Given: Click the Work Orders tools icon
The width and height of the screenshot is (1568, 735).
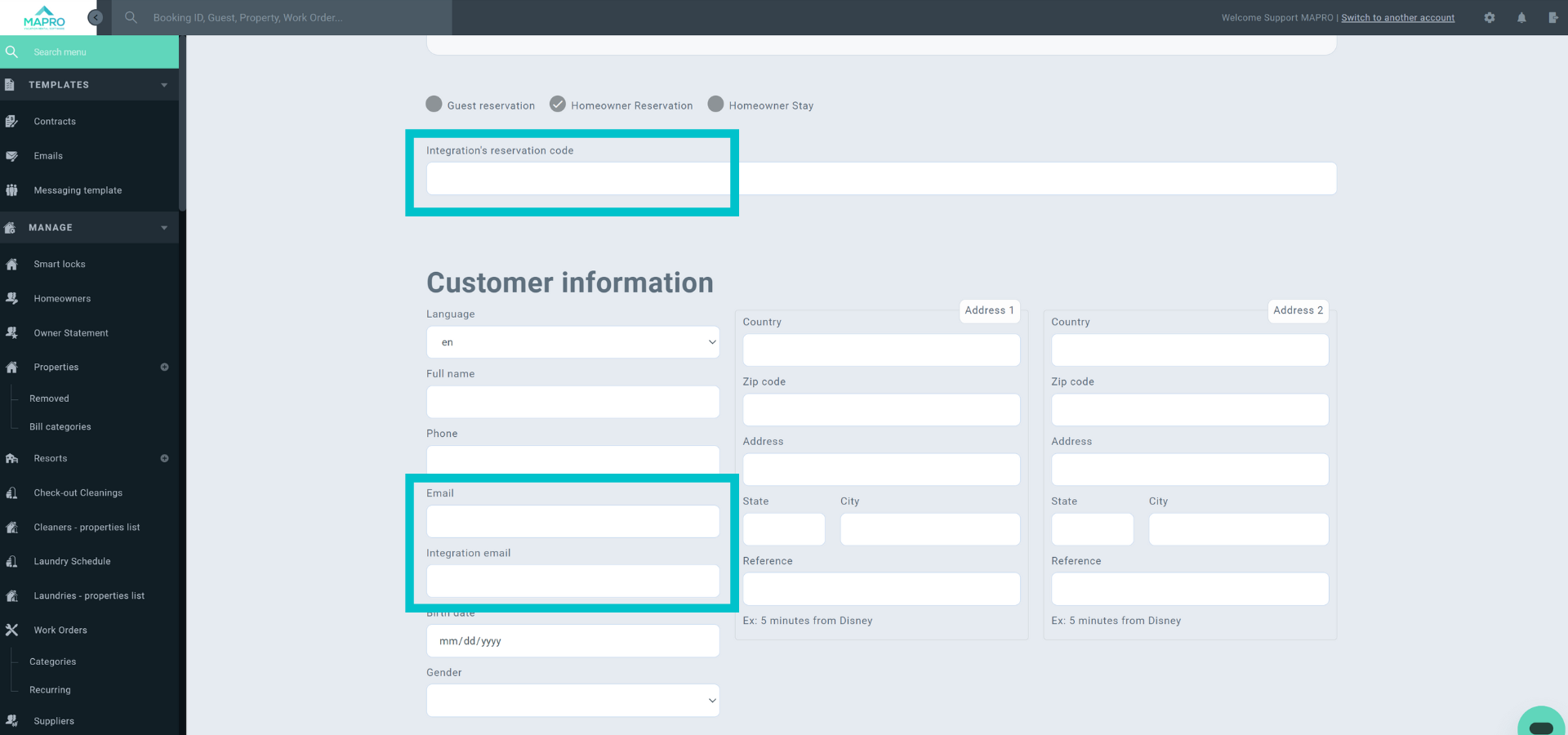Looking at the screenshot, I should point(12,630).
